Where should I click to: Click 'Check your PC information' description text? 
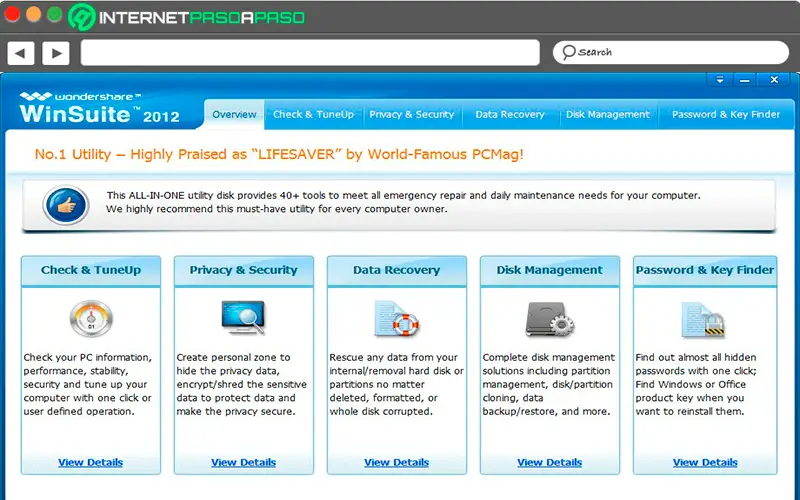click(x=88, y=384)
